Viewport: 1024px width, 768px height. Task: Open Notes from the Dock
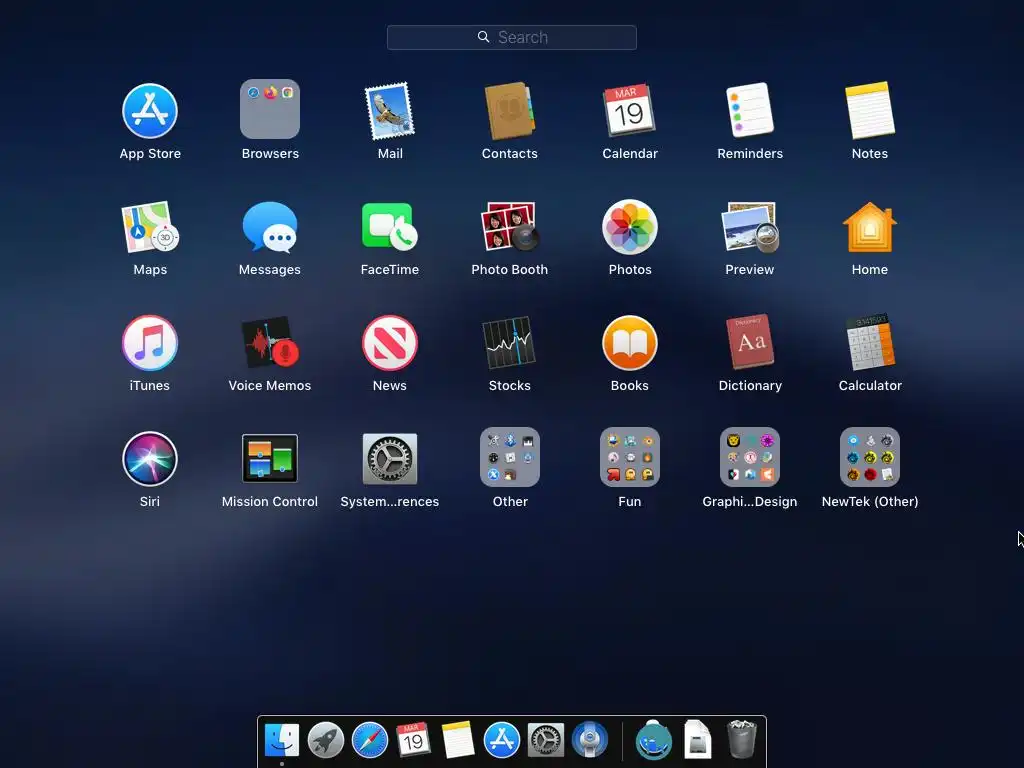(x=457, y=740)
